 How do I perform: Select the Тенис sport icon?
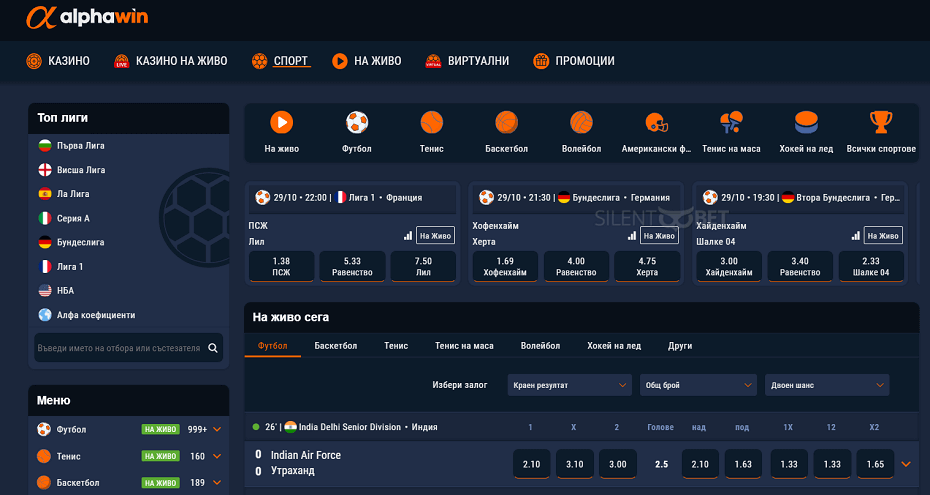(x=432, y=123)
